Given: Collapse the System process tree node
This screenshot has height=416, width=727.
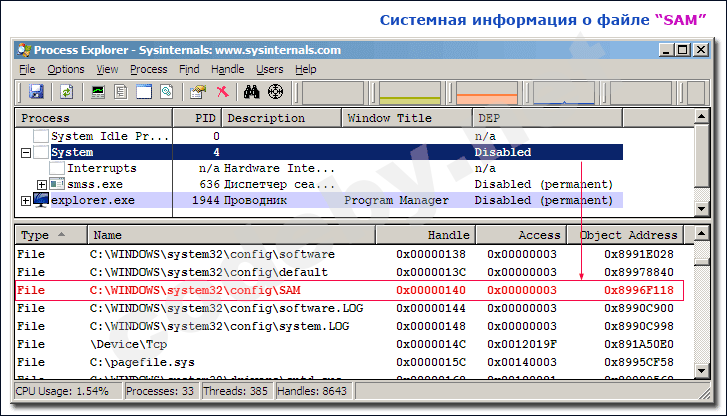Looking at the screenshot, I should (x=26, y=153).
